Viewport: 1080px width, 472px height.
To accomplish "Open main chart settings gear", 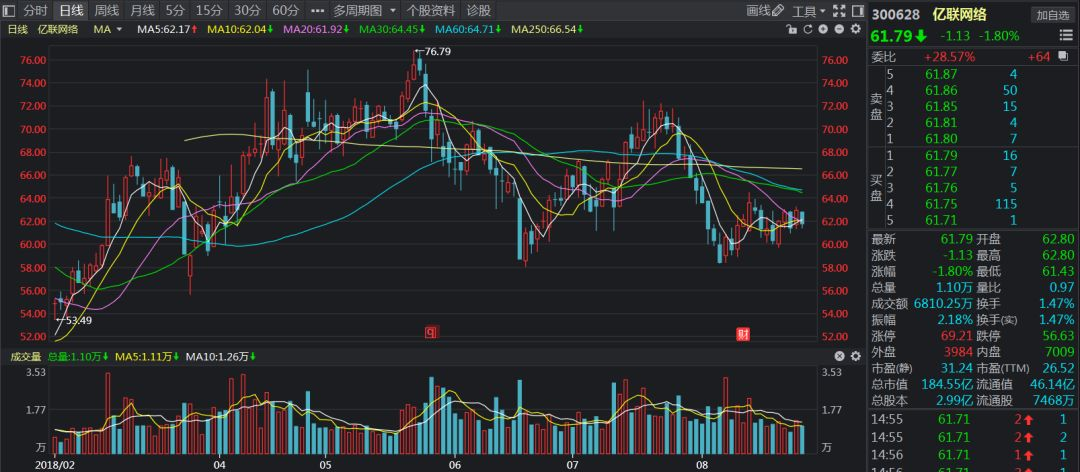I will point(855,29).
